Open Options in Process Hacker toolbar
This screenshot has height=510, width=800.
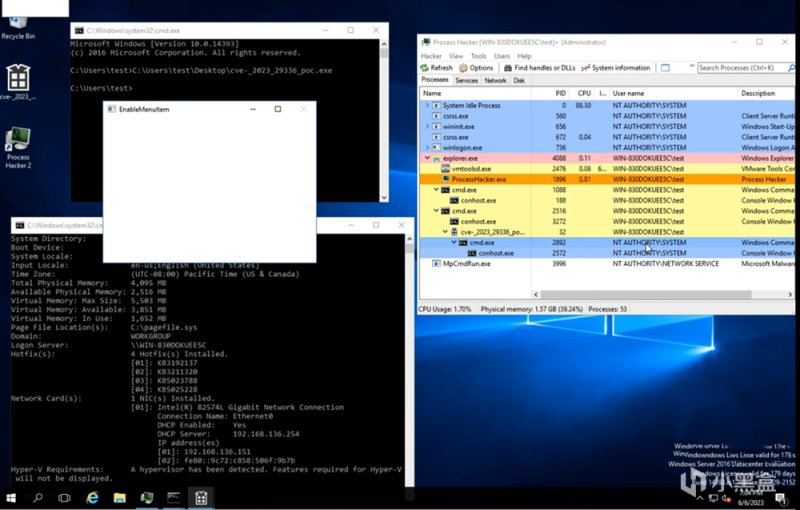[476, 68]
